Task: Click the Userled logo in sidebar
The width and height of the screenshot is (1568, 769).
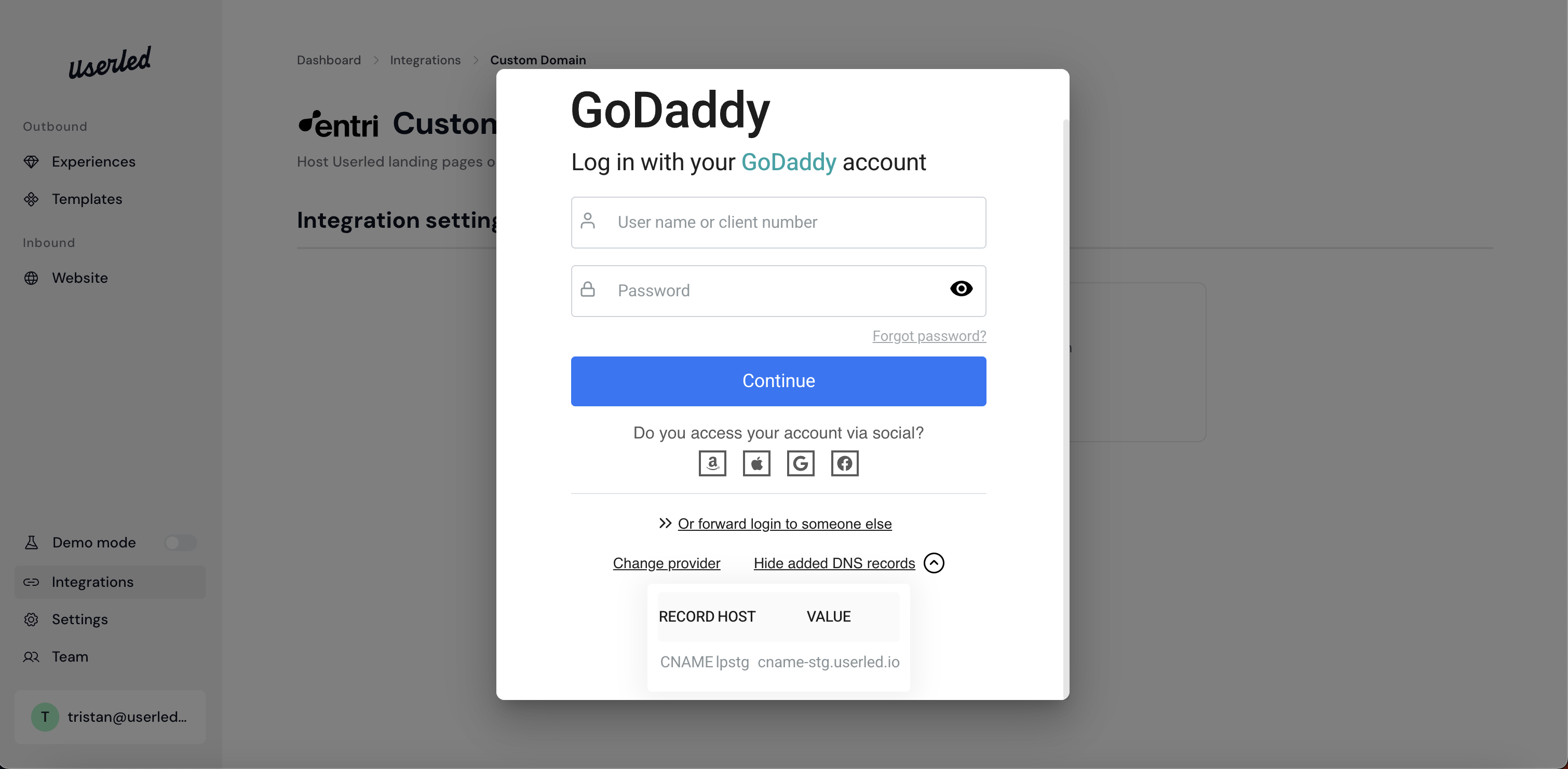Action: coord(110,62)
